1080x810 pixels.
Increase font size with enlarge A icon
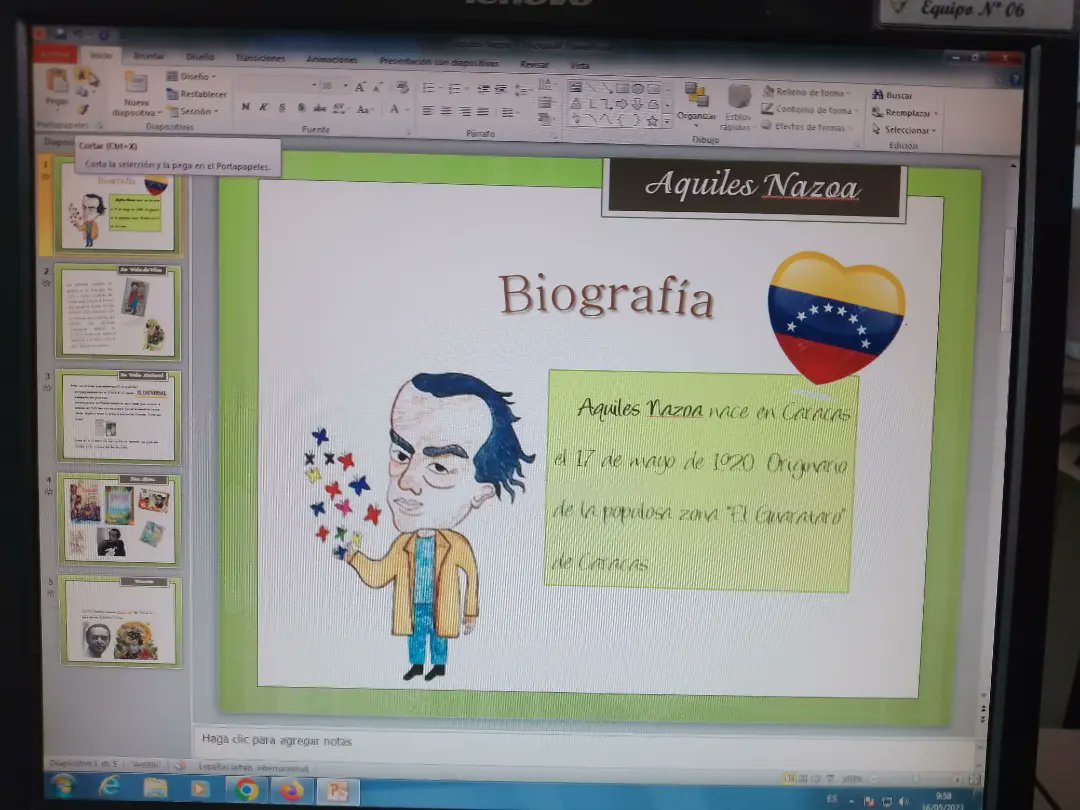360,87
